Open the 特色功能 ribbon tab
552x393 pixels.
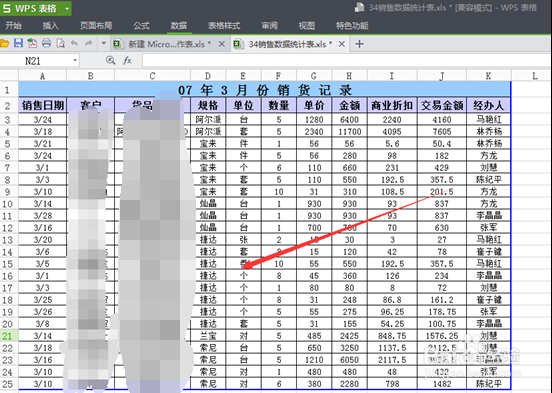pos(352,25)
